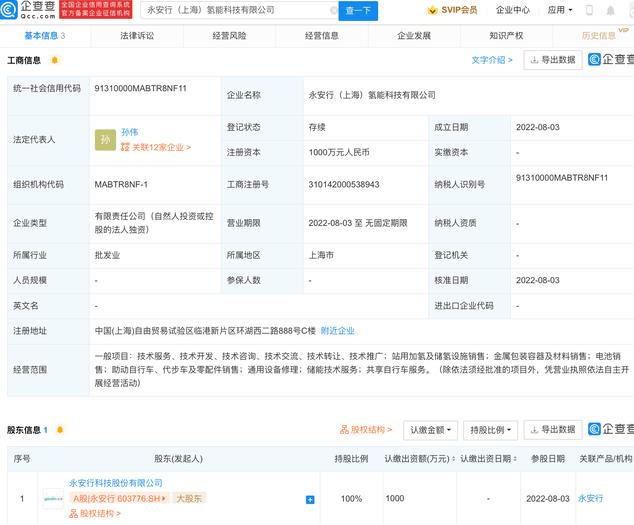The width and height of the screenshot is (634, 525).
Task: Expand the 认缴金额 dropdown
Action: click(430, 430)
